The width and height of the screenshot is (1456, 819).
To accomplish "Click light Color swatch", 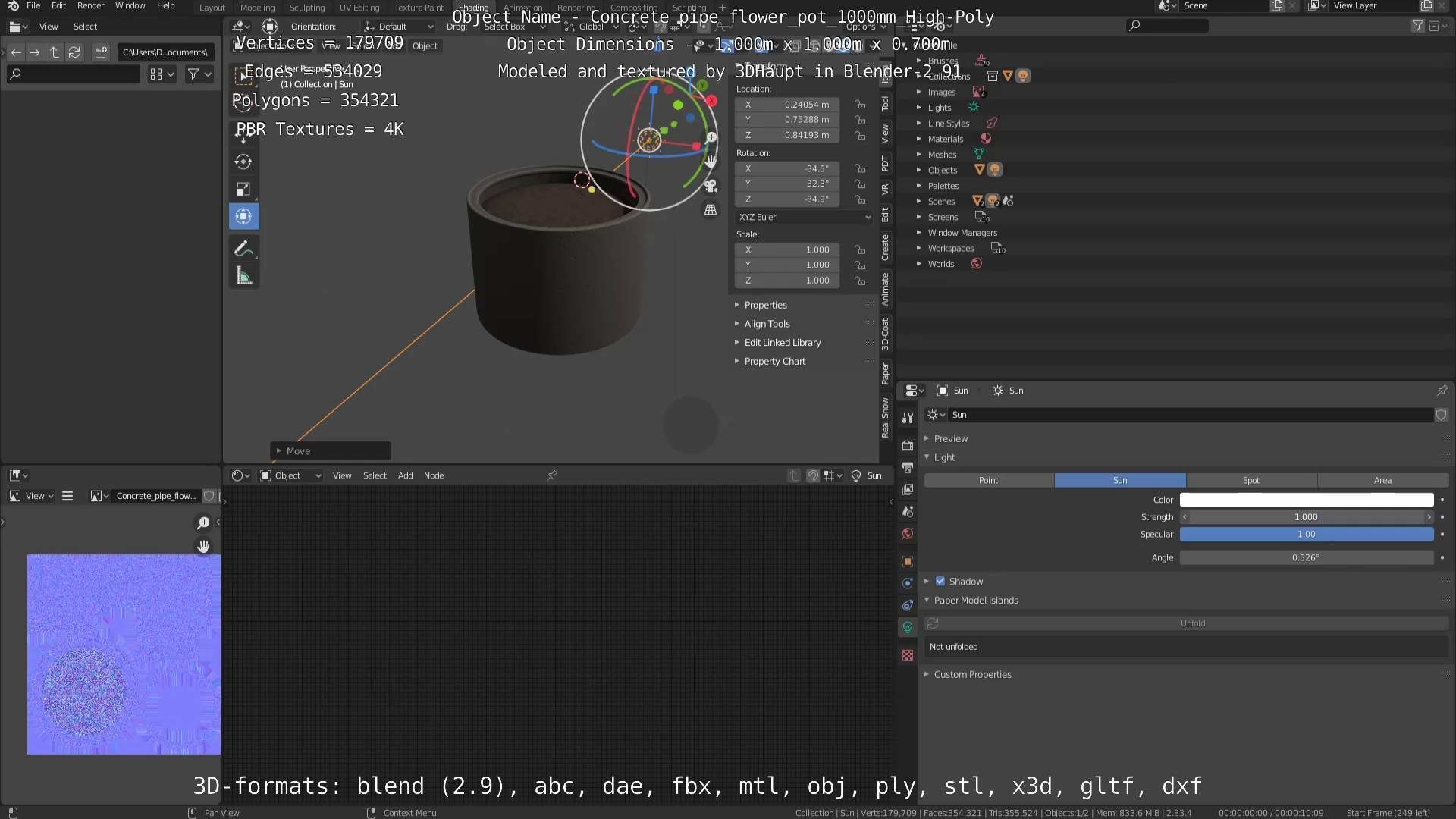I will click(x=1307, y=500).
